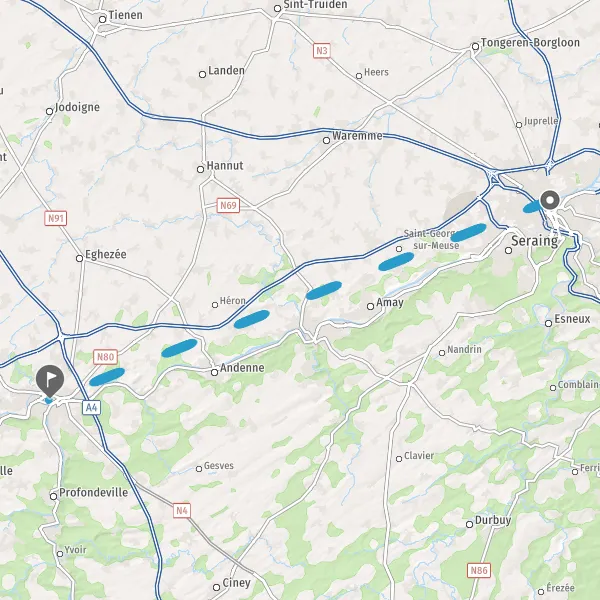Select the Andenne town label
Viewport: 600px width, 600px height.
[242, 368]
